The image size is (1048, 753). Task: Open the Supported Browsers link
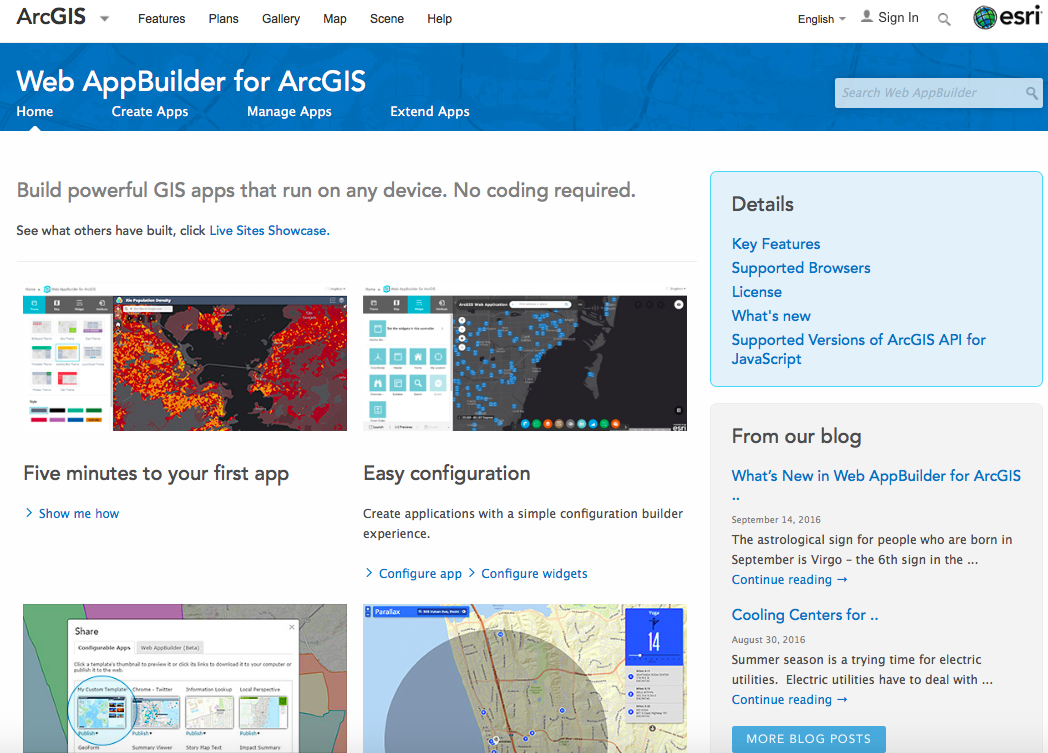point(801,268)
